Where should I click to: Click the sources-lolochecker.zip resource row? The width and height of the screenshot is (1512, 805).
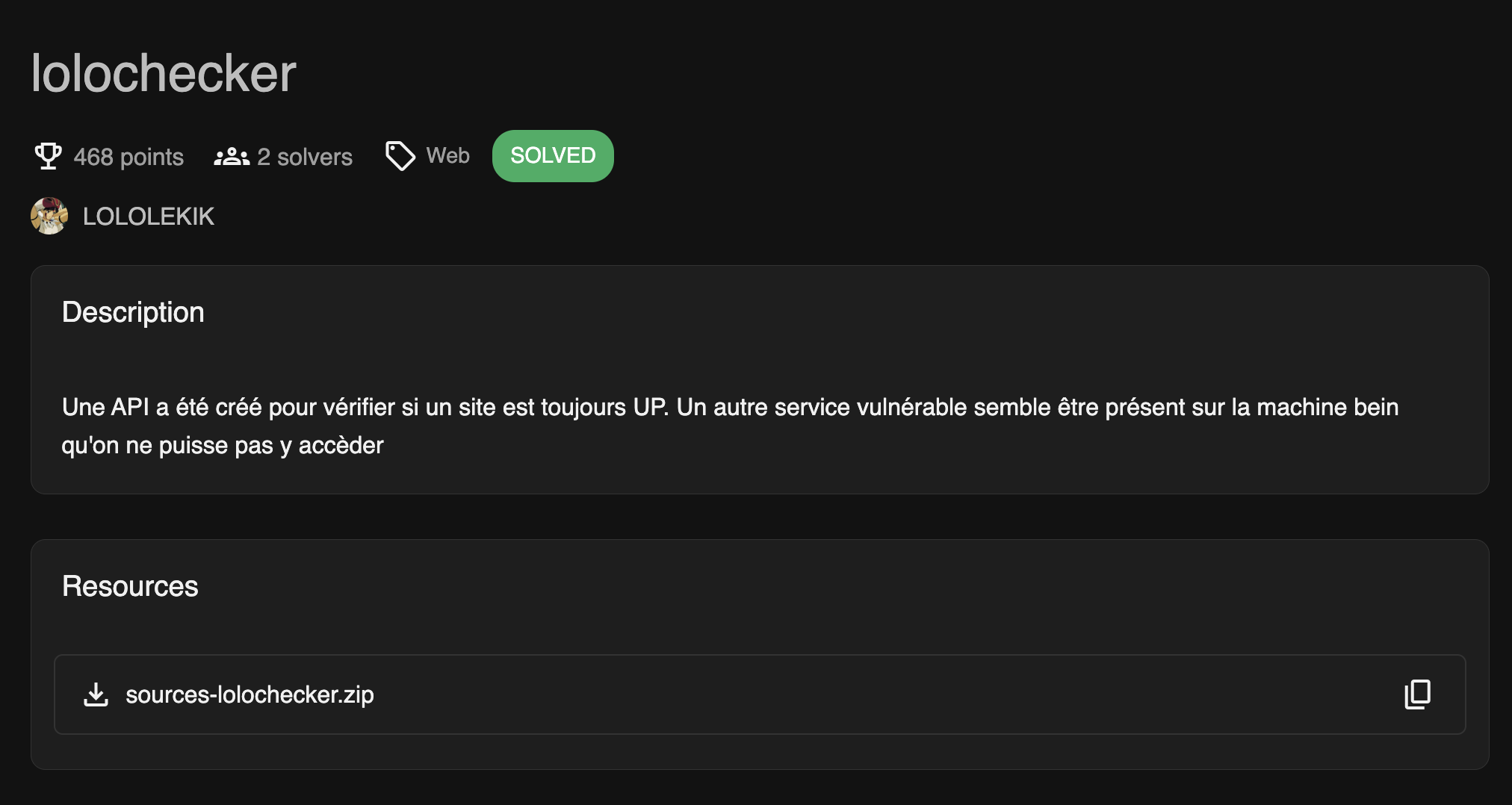point(760,694)
